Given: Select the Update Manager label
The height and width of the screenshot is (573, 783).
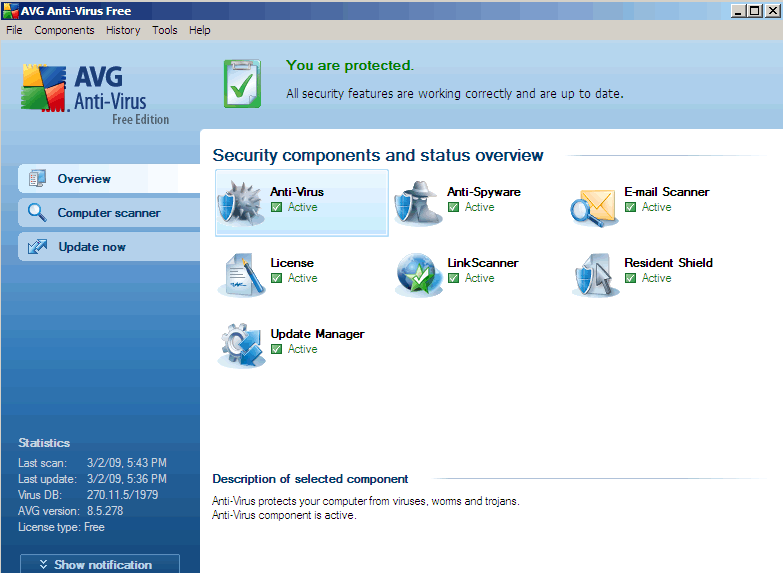Looking at the screenshot, I should click(317, 334).
